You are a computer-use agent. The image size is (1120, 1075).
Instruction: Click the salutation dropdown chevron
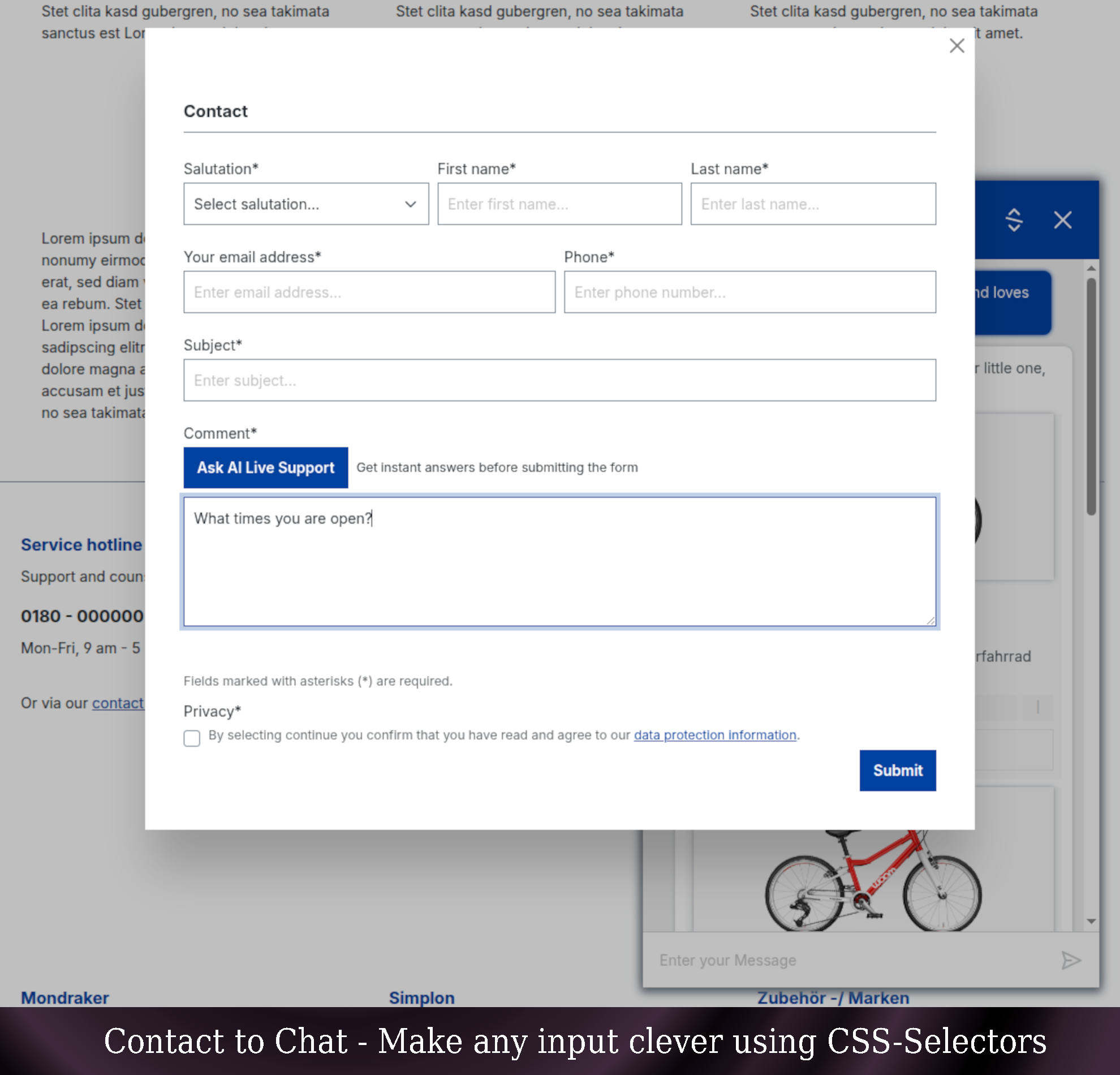(410, 204)
